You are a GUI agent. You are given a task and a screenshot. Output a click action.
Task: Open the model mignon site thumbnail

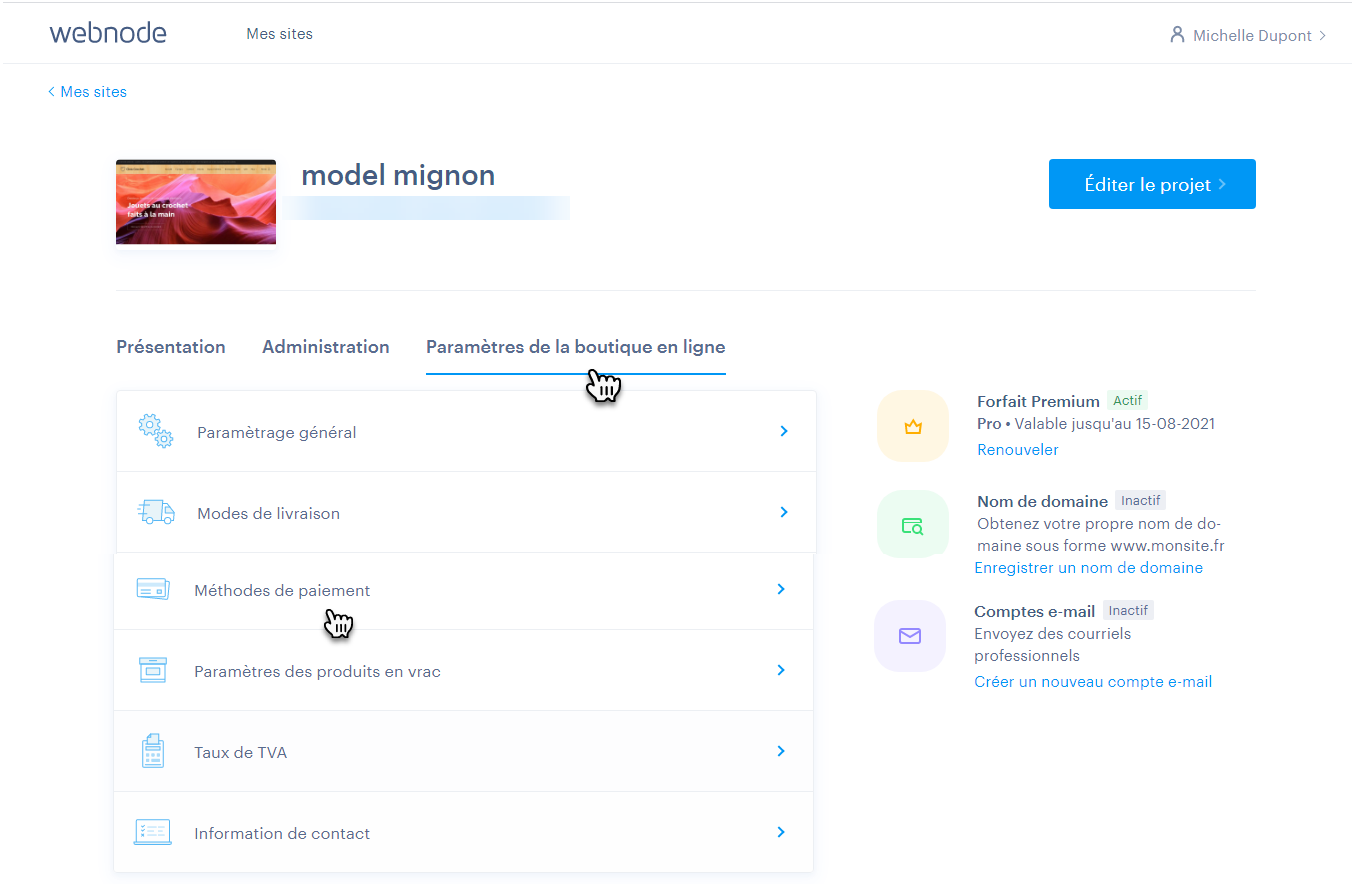point(196,202)
